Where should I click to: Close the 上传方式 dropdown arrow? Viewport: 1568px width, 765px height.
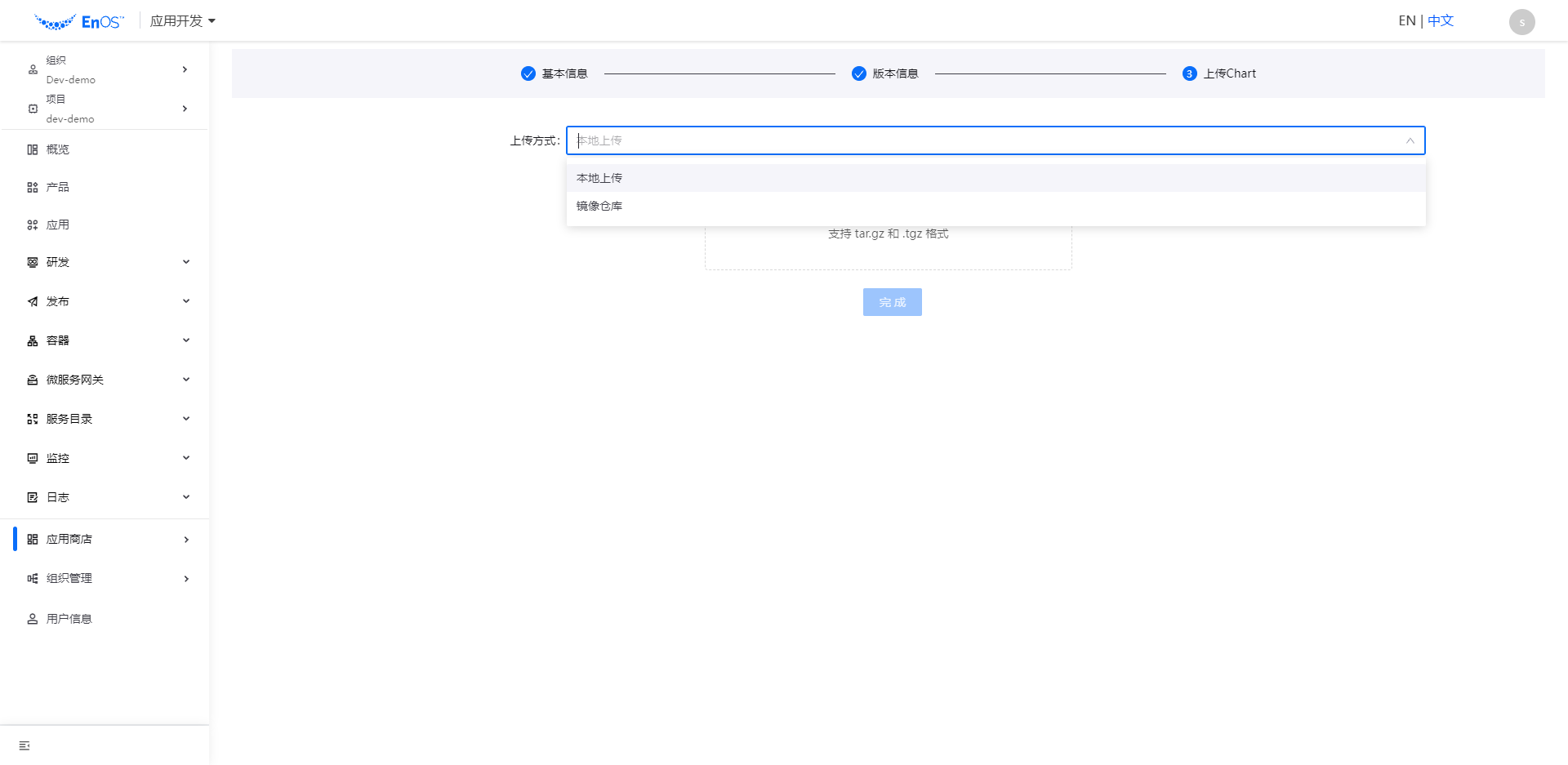click(x=1410, y=140)
